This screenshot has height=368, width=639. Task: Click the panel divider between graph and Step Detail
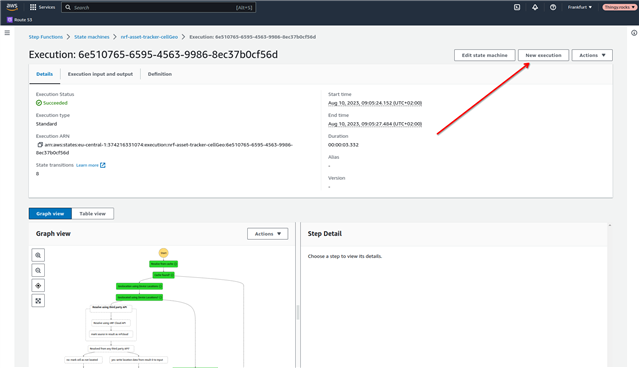pos(298,312)
